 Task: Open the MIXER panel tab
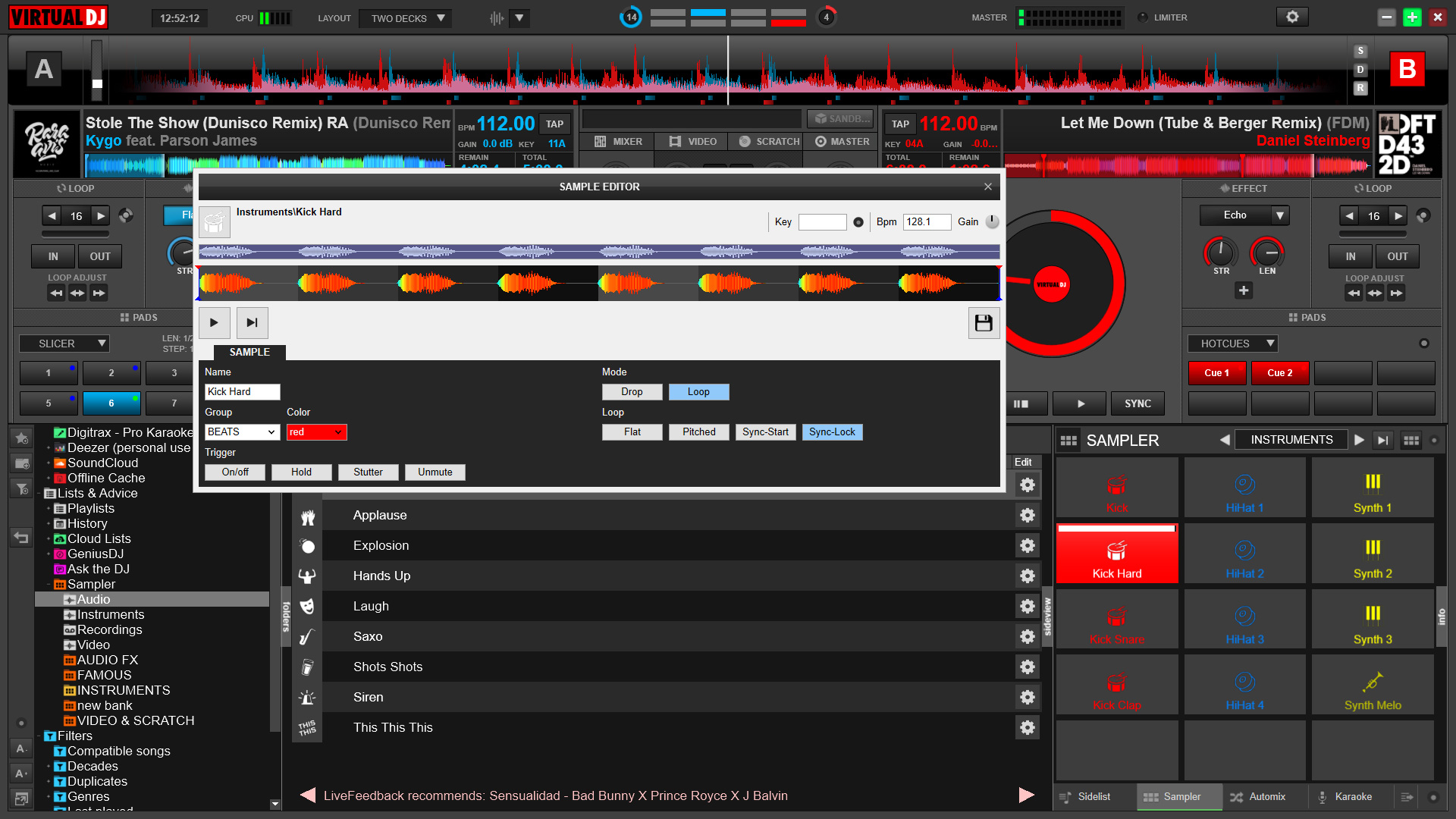[618, 142]
